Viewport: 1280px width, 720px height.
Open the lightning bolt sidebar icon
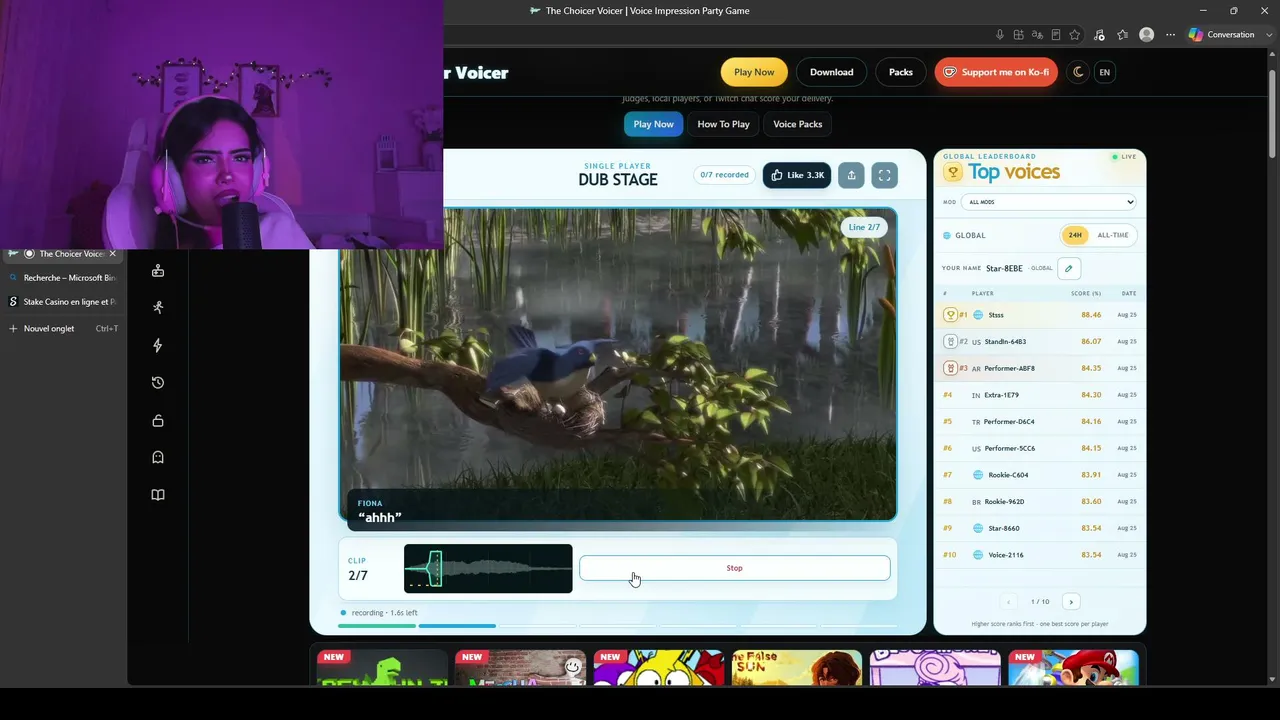point(158,345)
